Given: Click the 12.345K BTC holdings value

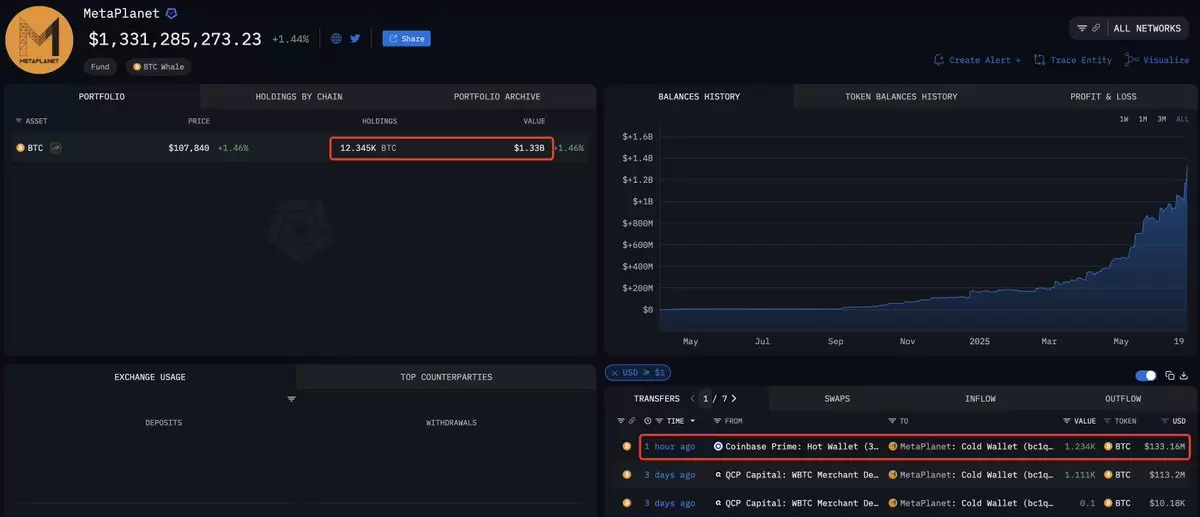Looking at the screenshot, I should point(368,148).
